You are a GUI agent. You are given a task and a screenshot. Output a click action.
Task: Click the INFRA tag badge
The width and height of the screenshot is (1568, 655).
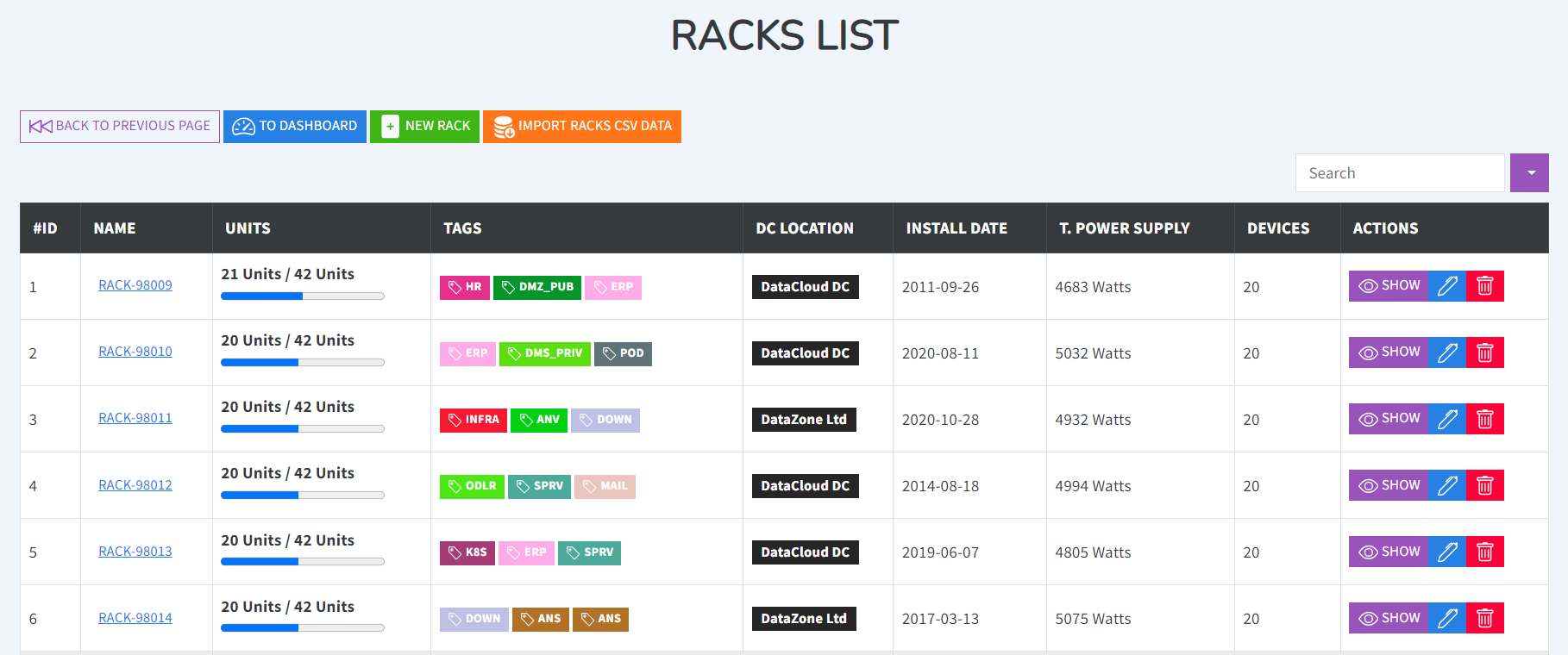point(474,420)
